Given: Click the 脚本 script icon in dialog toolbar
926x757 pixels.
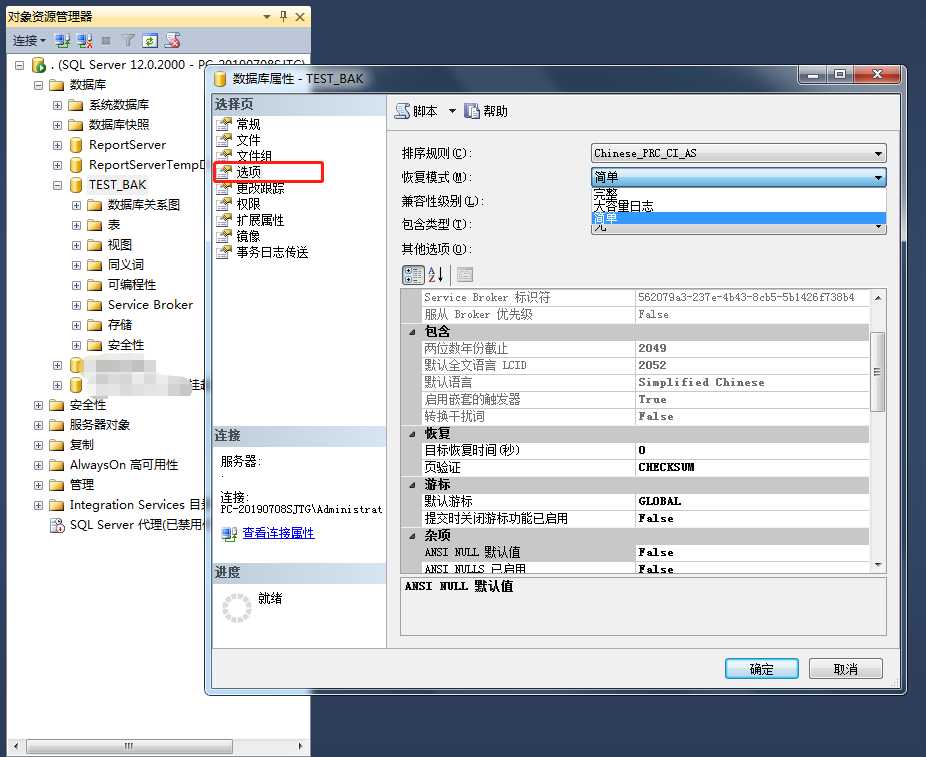Looking at the screenshot, I should click(403, 111).
